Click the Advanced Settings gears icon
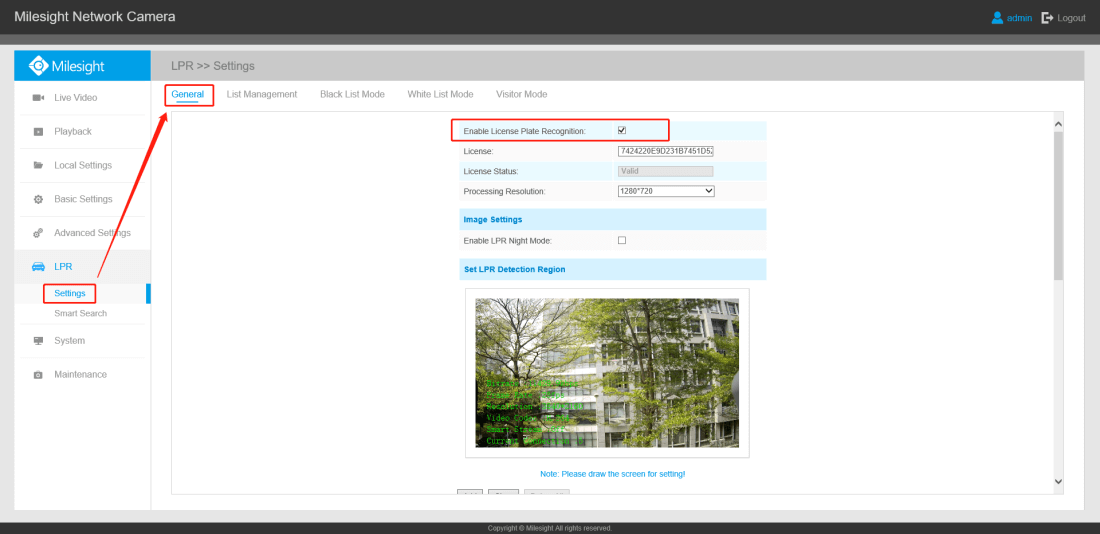 coord(38,233)
